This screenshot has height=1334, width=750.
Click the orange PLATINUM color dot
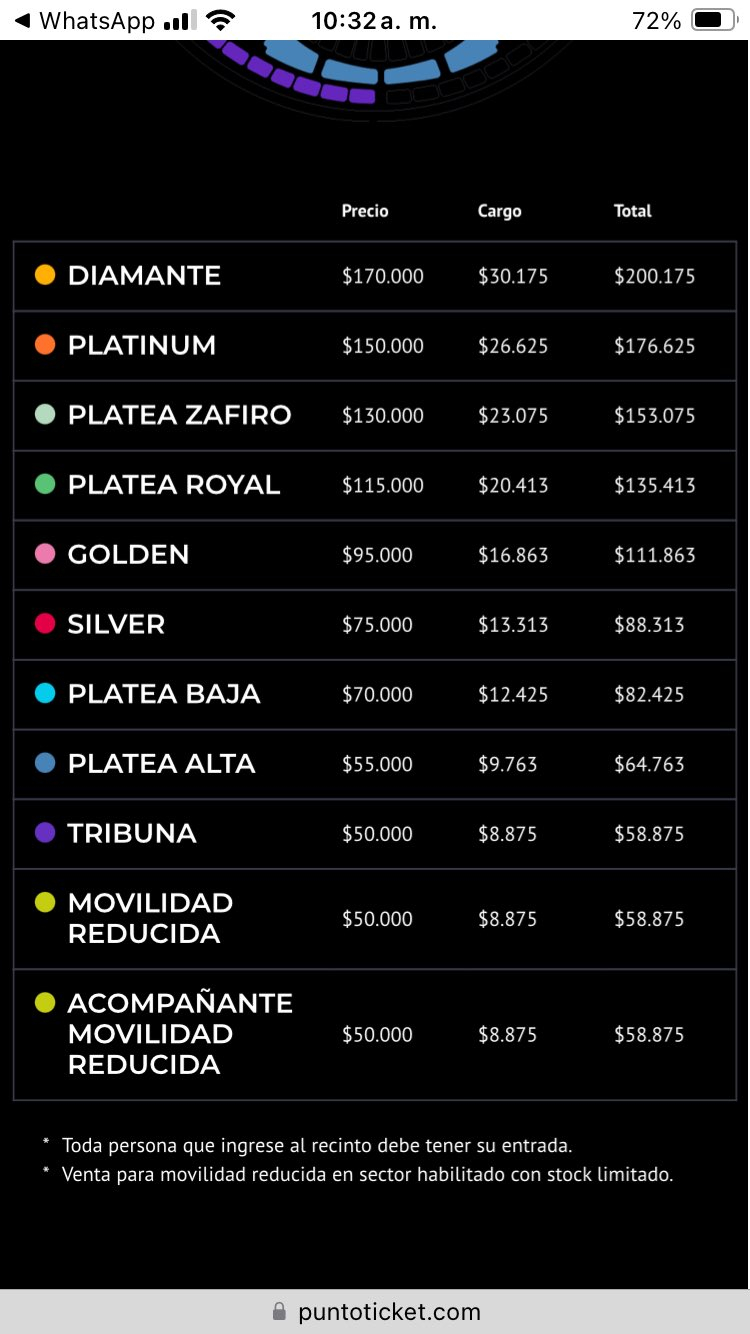point(45,345)
